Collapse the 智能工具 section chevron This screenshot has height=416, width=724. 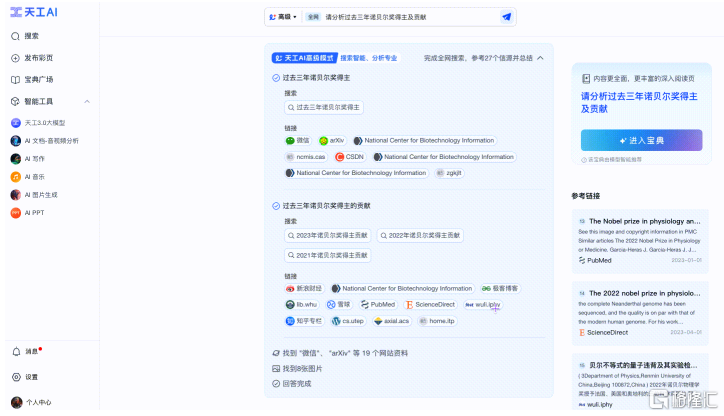tap(87, 102)
